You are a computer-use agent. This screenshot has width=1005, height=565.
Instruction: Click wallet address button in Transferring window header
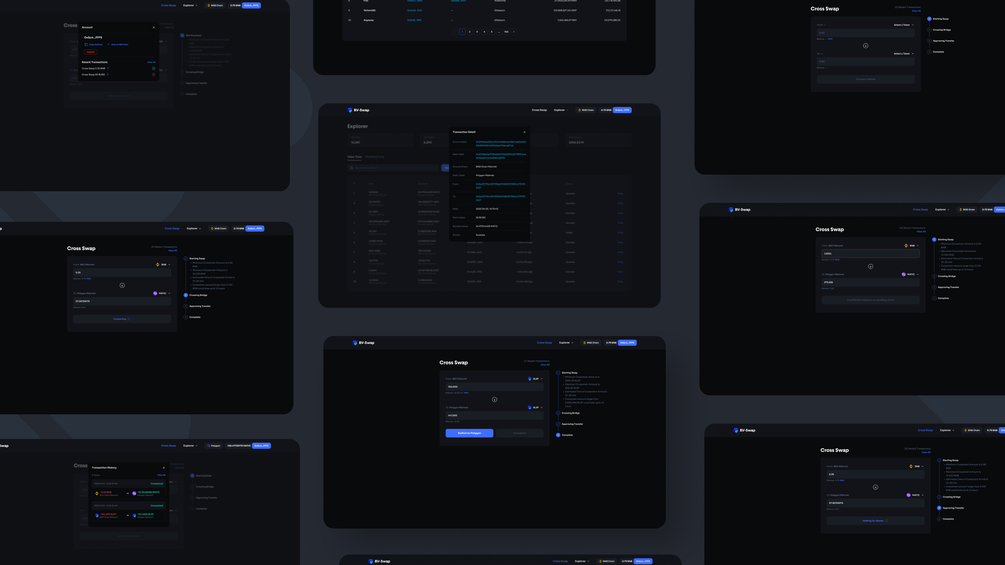click(x=255, y=229)
